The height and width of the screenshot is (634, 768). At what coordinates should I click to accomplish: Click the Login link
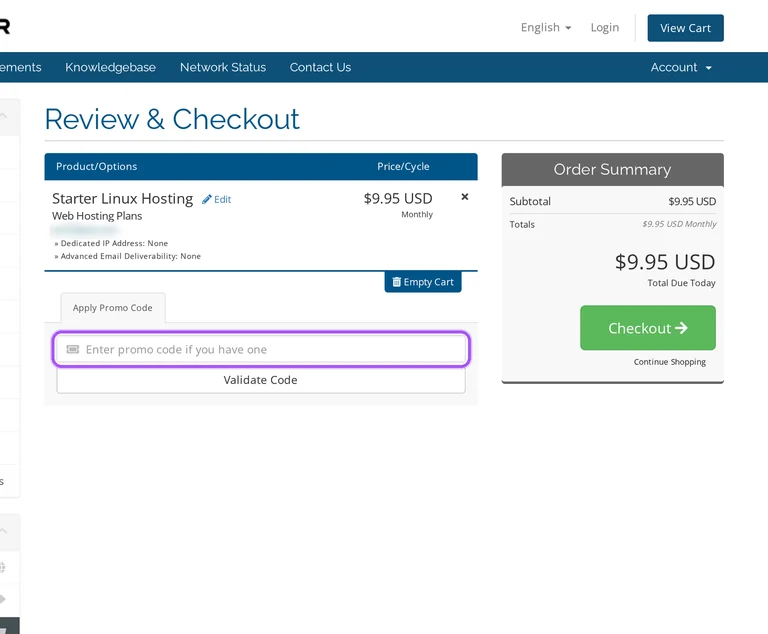pos(604,27)
